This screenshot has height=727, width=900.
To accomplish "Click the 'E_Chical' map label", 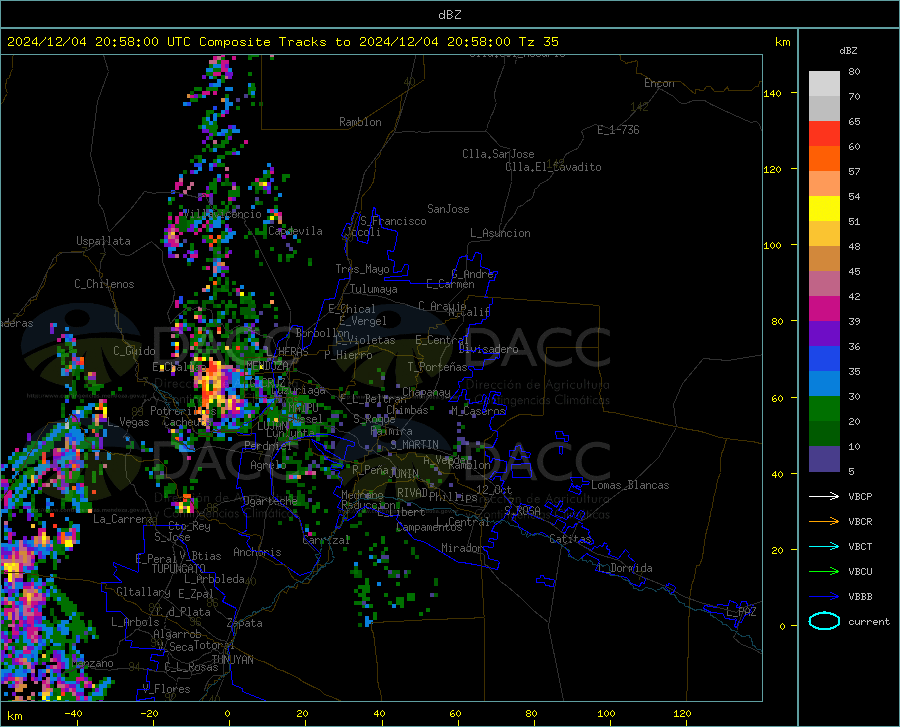I will (x=352, y=309).
